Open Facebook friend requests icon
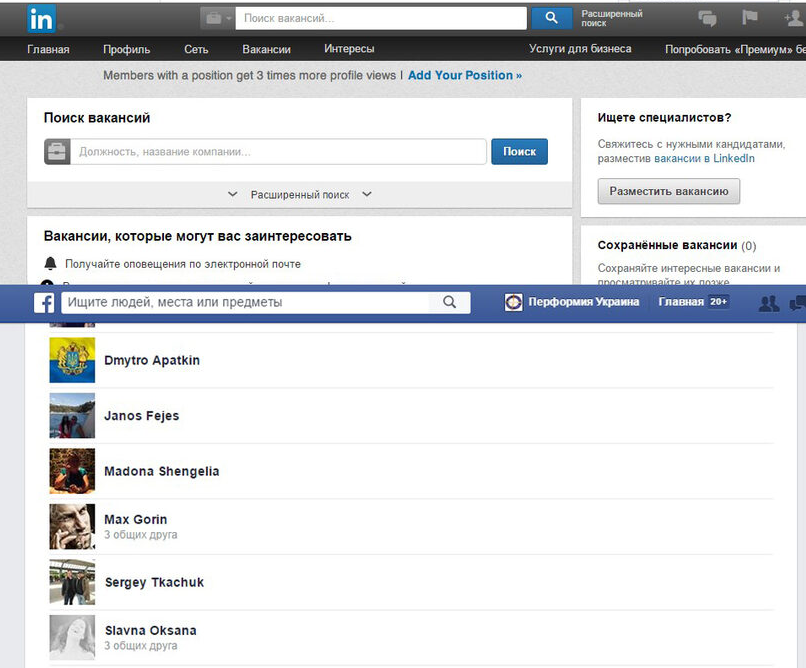The width and height of the screenshot is (806, 668). (x=768, y=303)
